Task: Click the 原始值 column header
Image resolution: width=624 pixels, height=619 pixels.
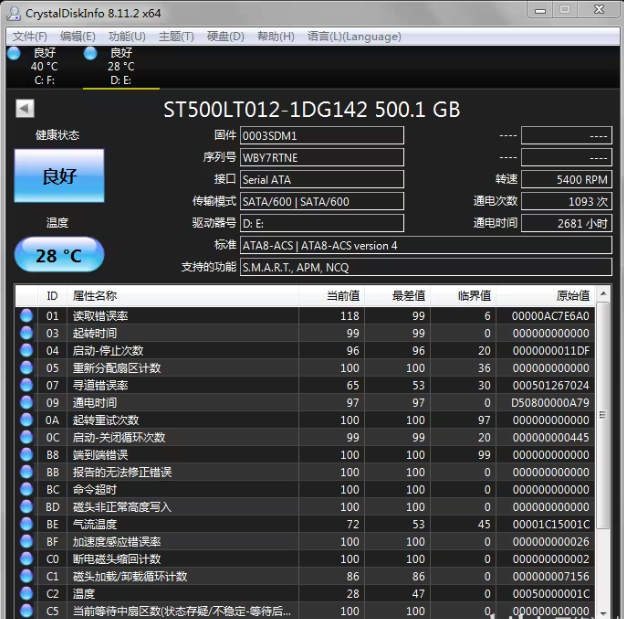Action: point(546,296)
